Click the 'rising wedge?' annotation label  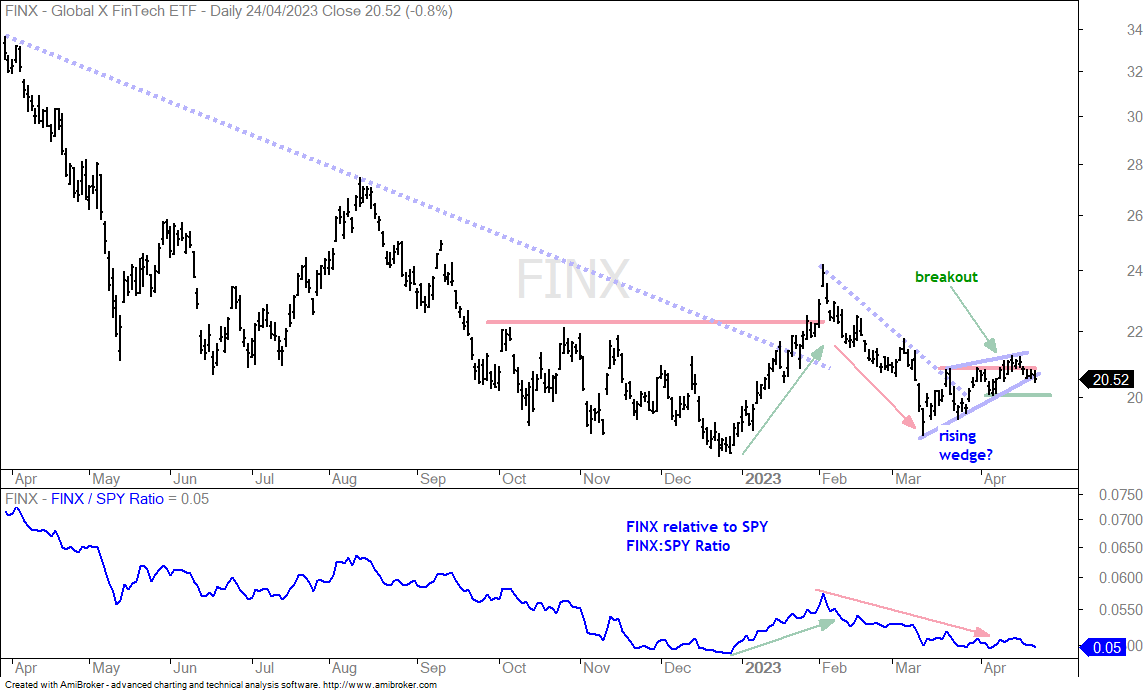[966, 446]
